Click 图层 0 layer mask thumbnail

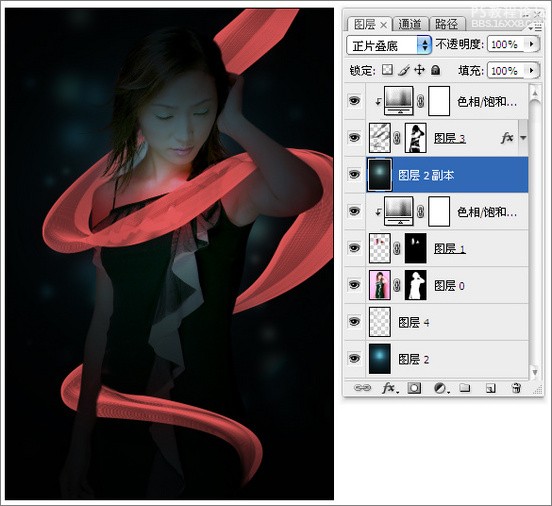pos(416,285)
